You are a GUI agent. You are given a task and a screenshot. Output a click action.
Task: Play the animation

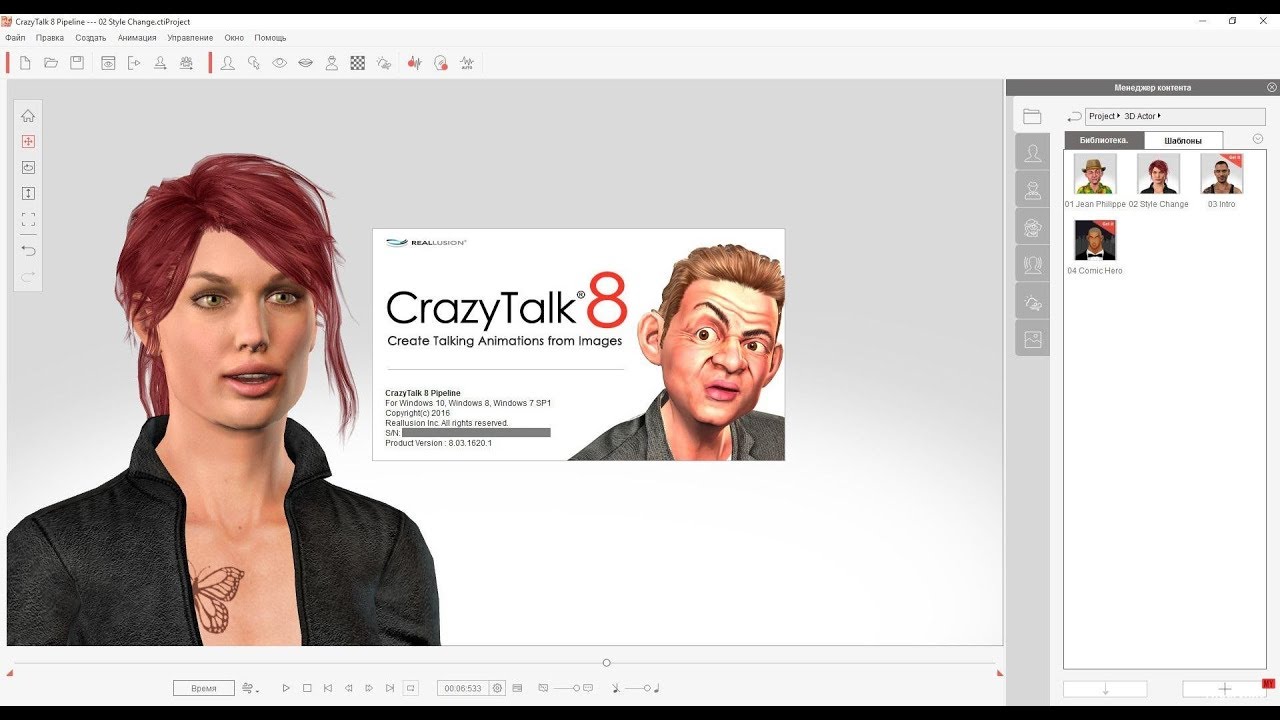click(286, 688)
